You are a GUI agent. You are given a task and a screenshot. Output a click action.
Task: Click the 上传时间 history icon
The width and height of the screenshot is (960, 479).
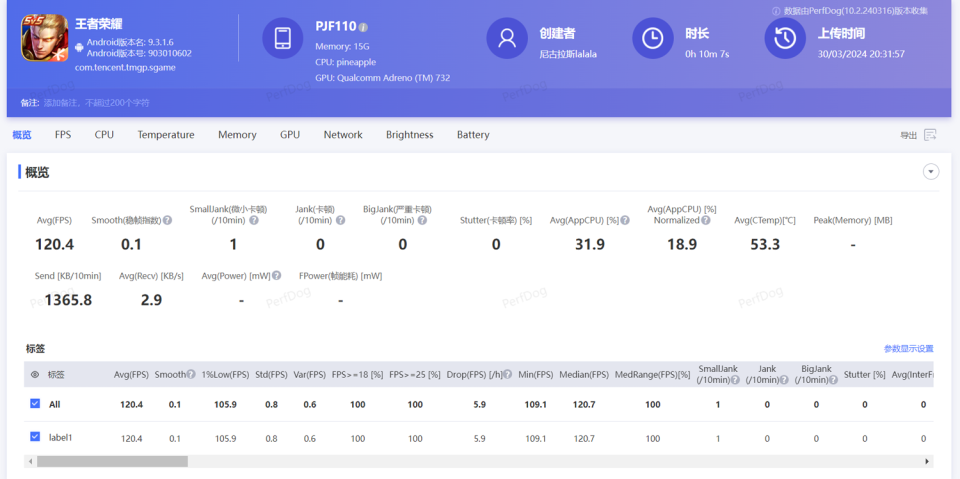pos(785,38)
